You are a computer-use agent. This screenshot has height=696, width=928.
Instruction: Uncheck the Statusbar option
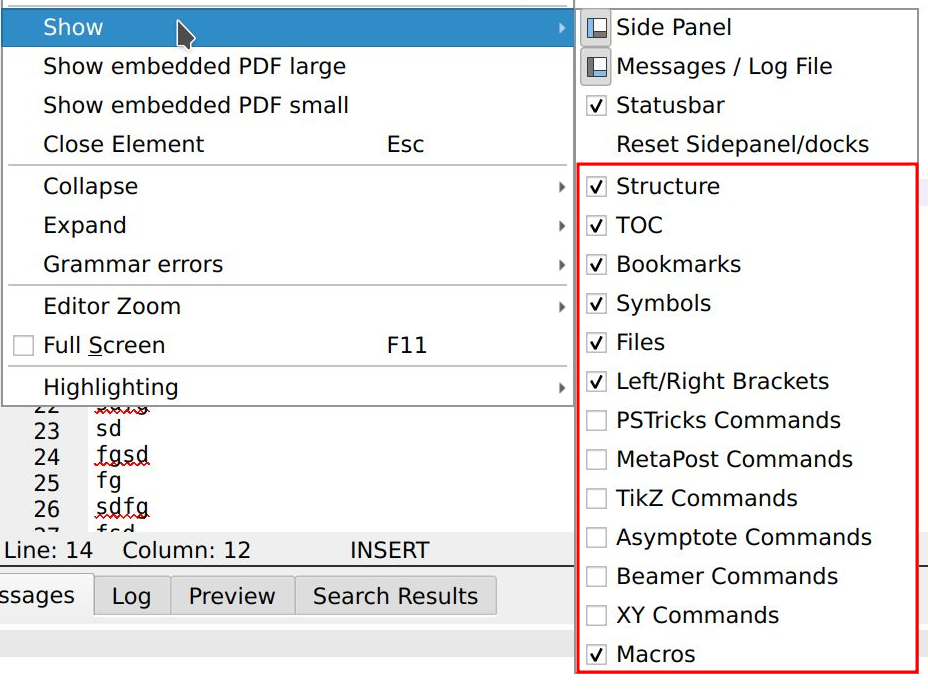pos(597,106)
